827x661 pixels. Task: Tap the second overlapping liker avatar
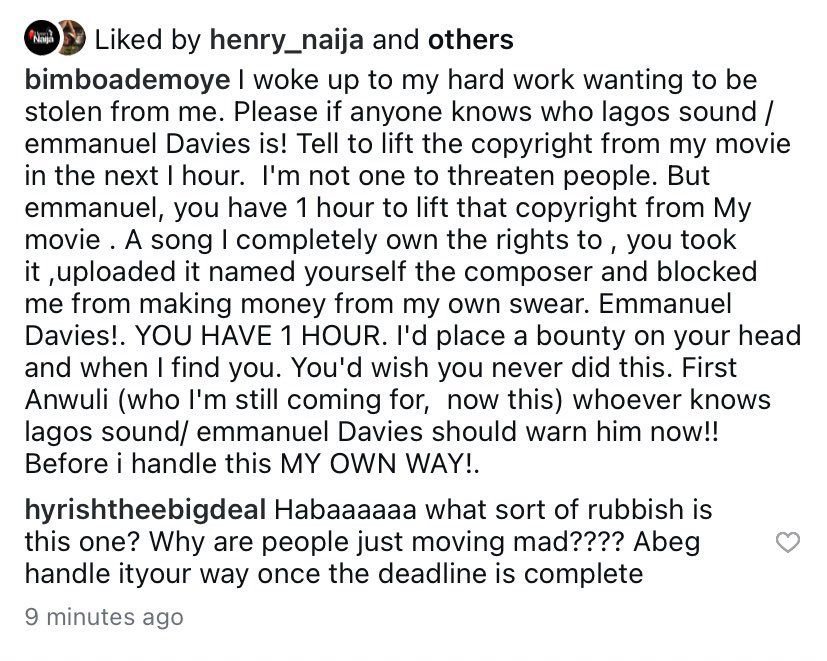(69, 40)
